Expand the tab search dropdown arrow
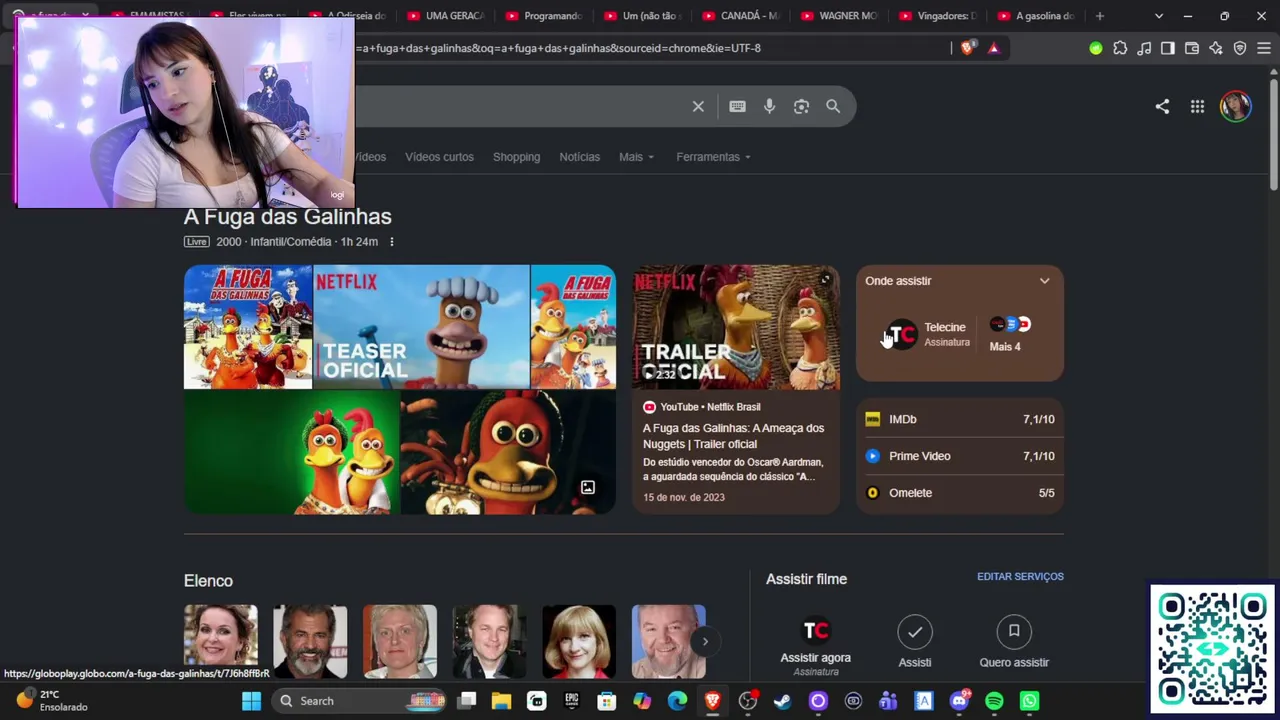 [x=1159, y=16]
